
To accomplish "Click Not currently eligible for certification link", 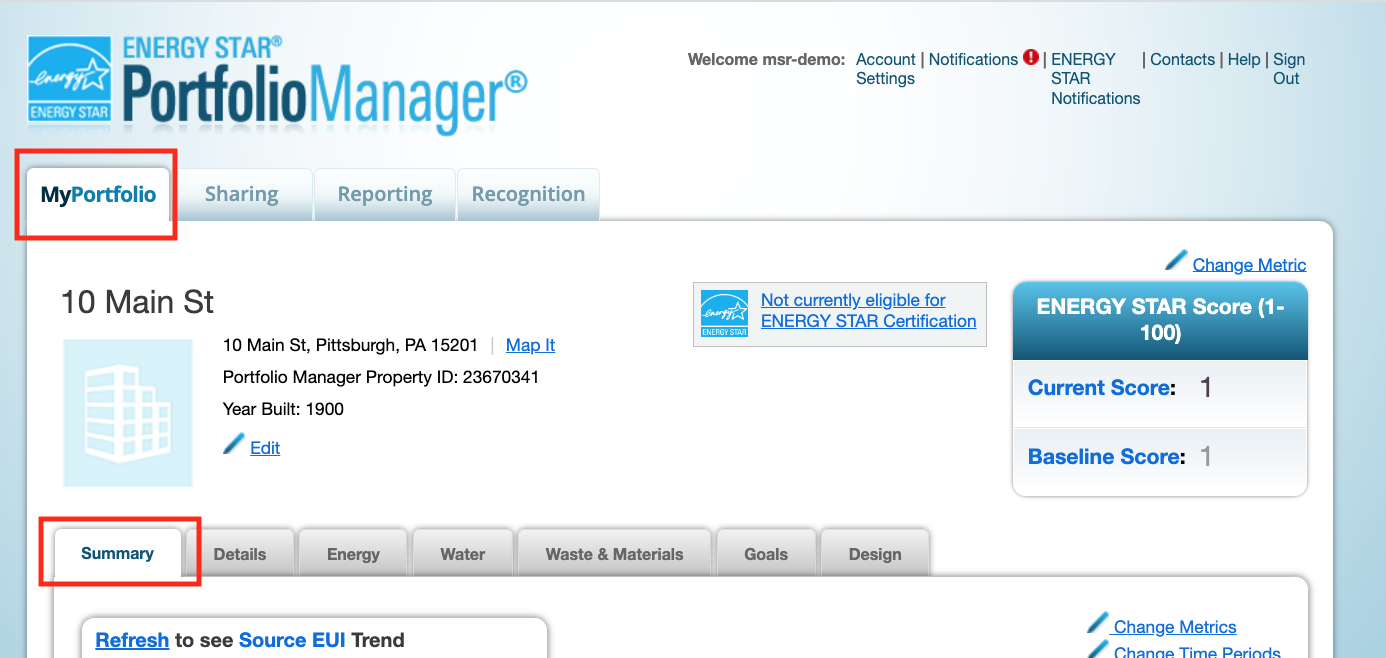I will pos(868,310).
